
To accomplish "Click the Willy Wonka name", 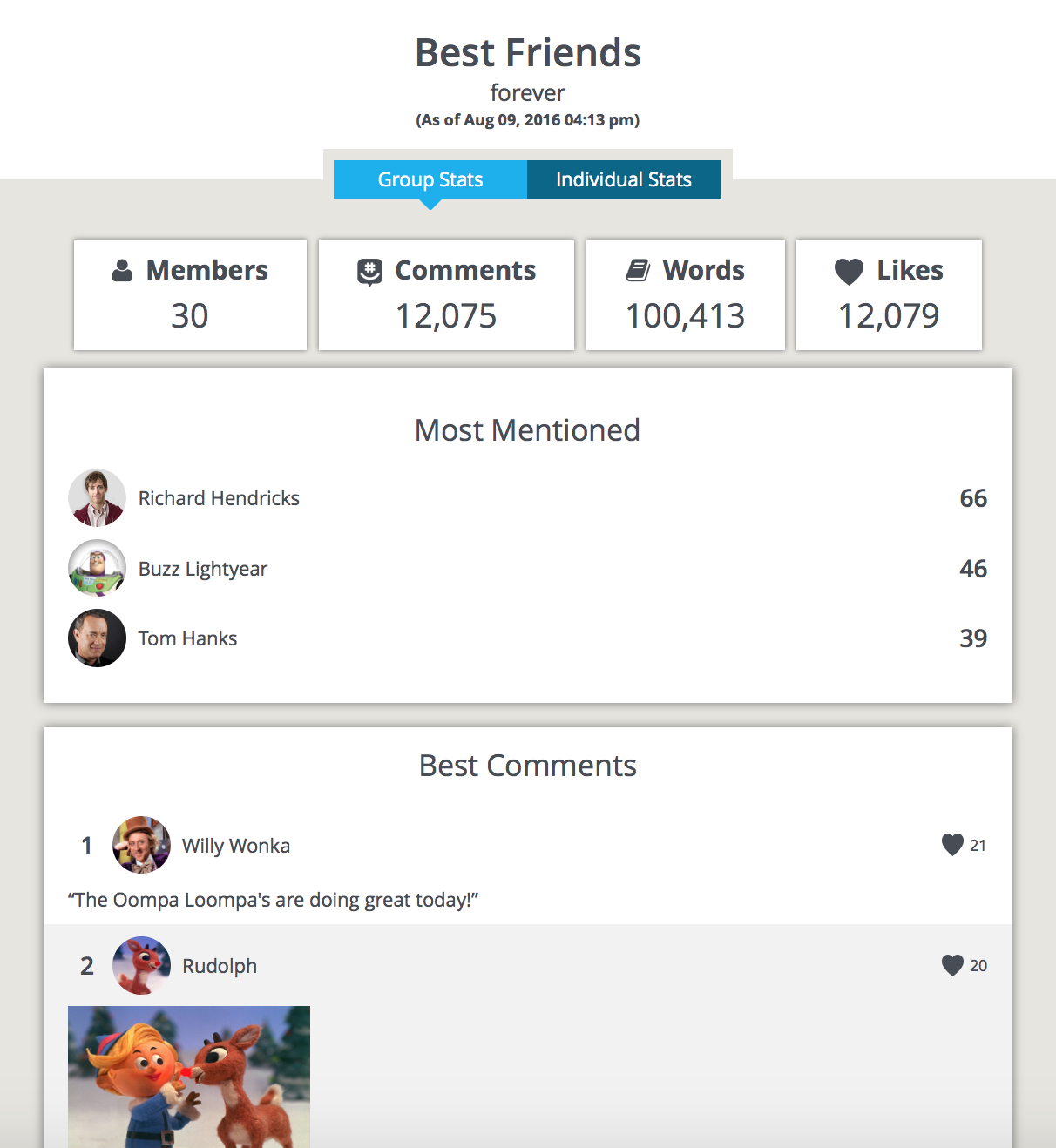I will coord(236,846).
